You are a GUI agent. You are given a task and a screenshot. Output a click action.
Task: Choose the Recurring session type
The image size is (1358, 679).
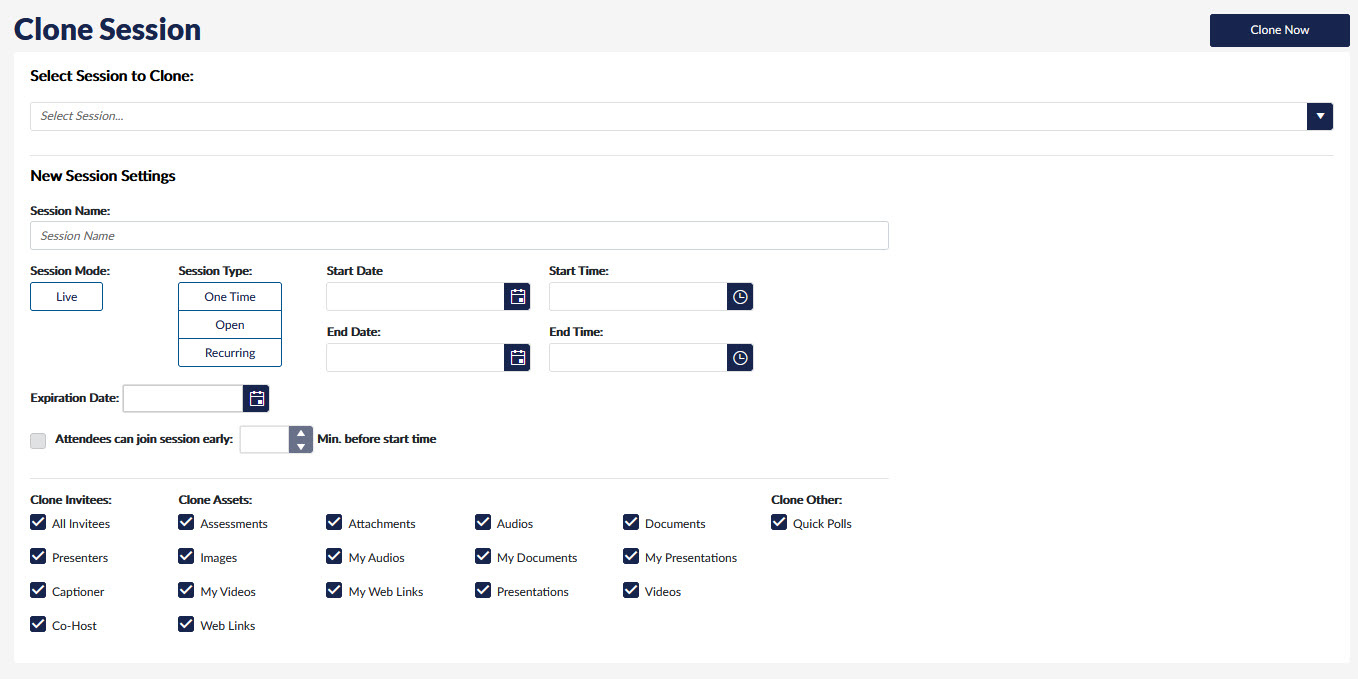pyautogui.click(x=230, y=353)
